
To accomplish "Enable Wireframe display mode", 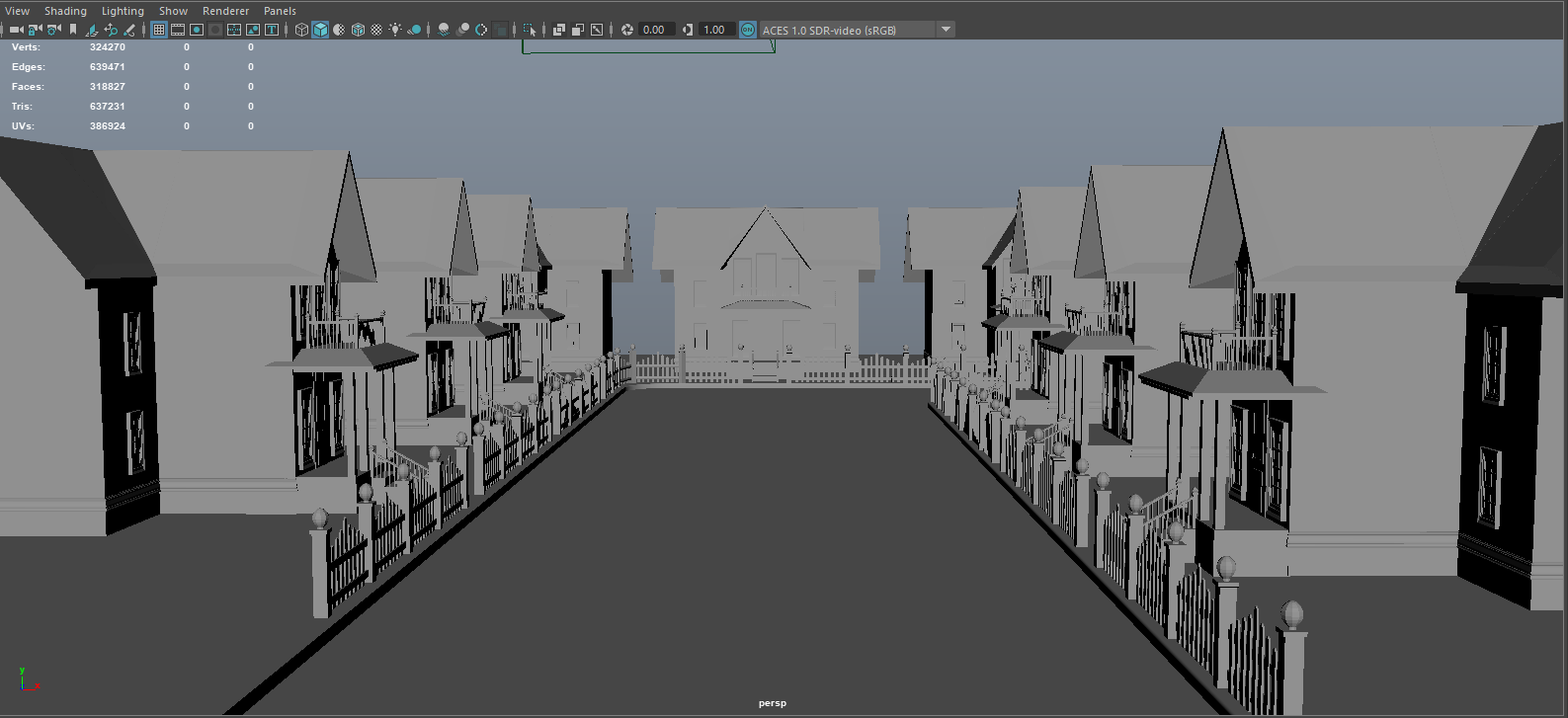I will pyautogui.click(x=302, y=30).
